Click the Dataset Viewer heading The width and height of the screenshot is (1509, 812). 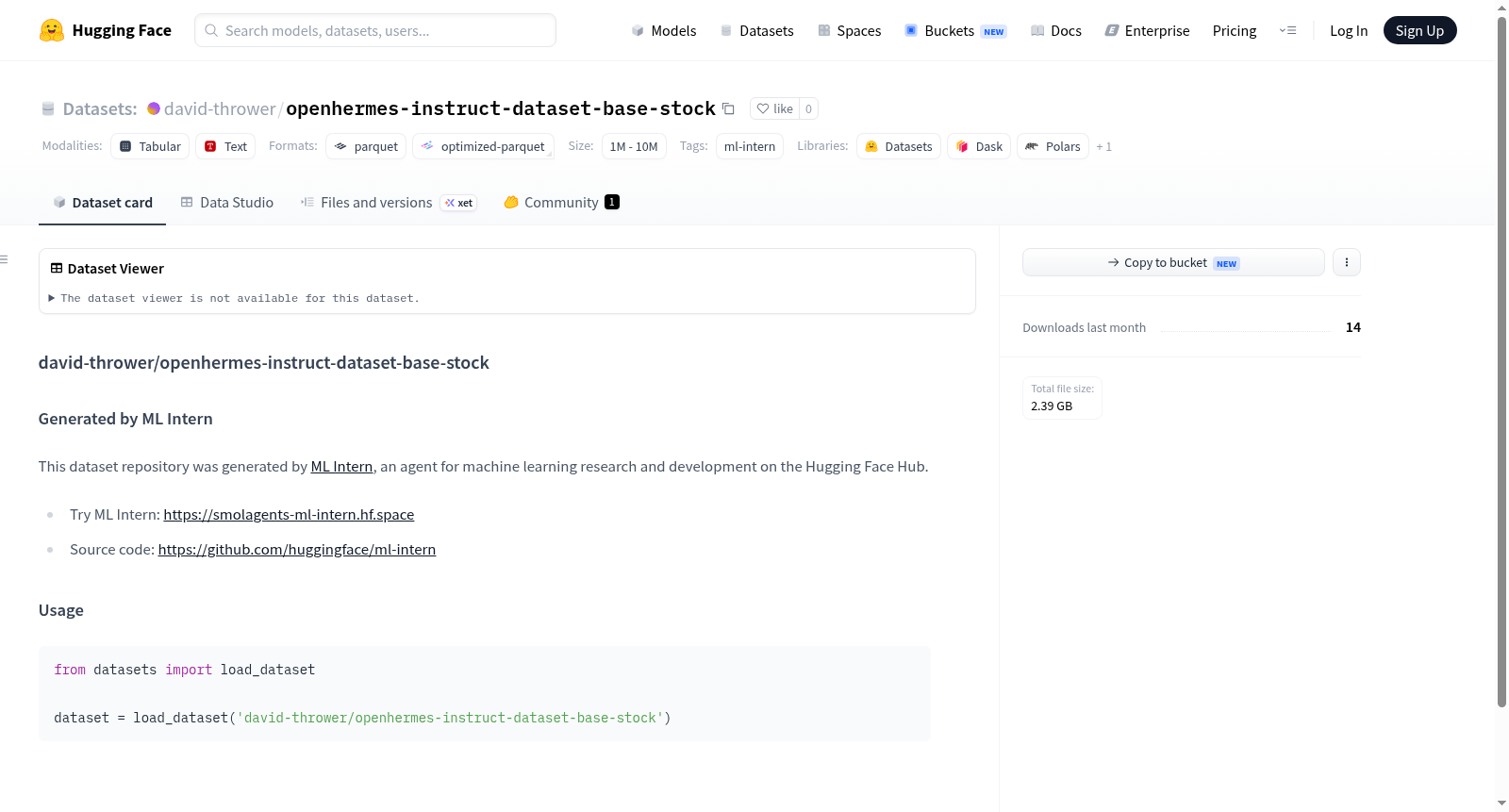point(108,269)
